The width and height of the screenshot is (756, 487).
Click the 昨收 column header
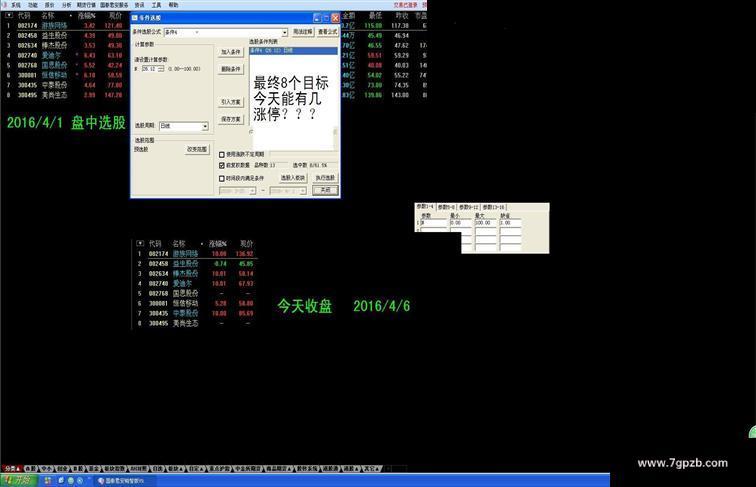pyautogui.click(x=402, y=15)
